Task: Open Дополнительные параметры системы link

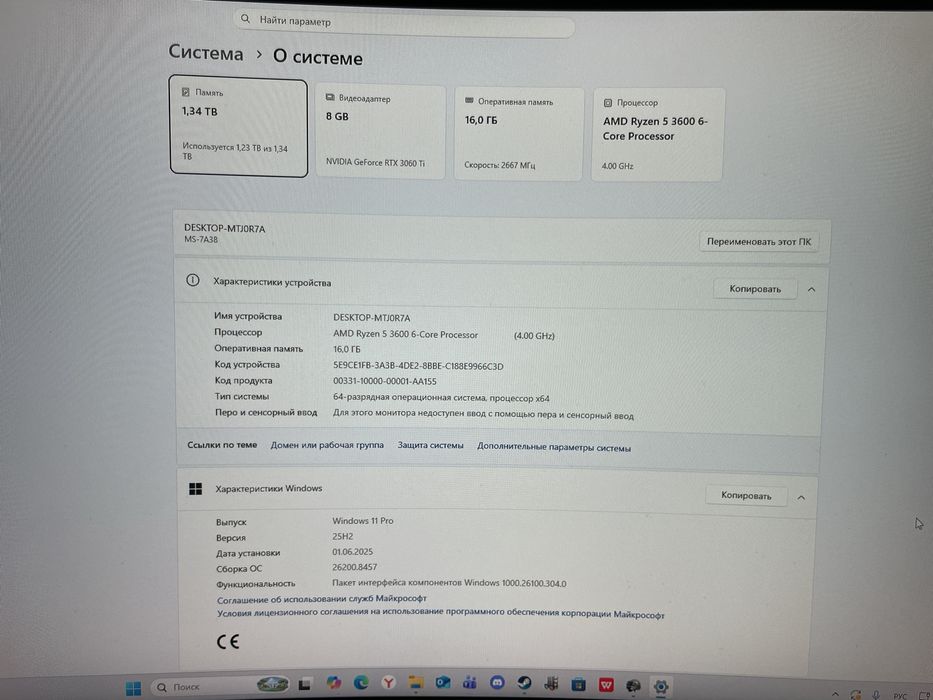Action: (554, 448)
